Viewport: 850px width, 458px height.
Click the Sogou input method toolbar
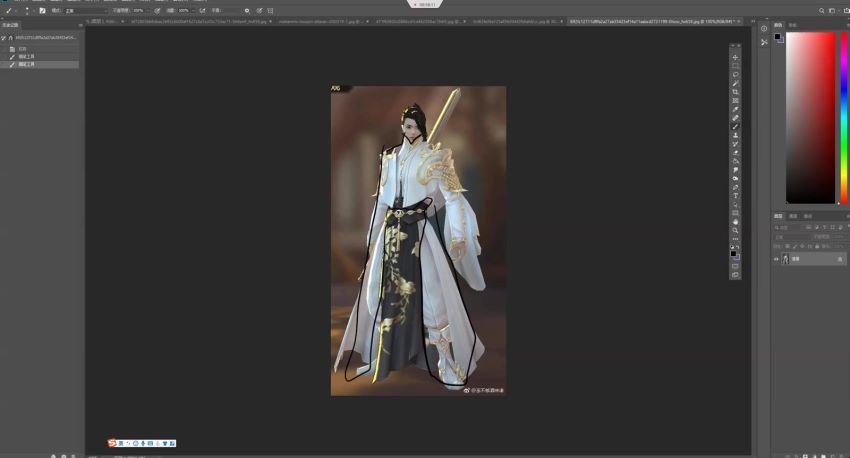pyautogui.click(x=142, y=443)
